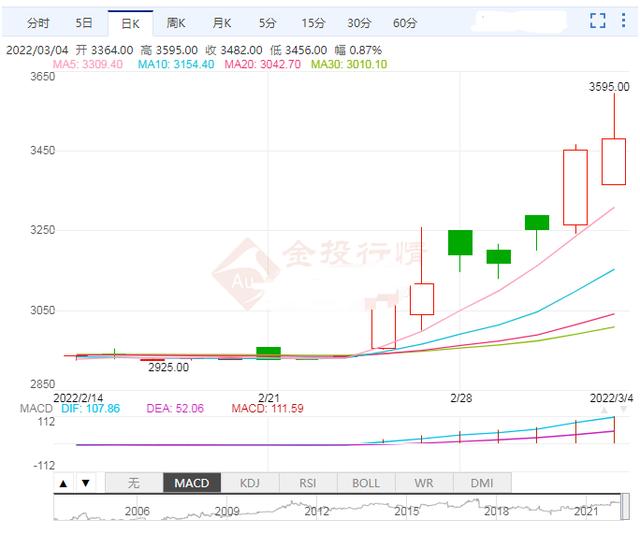Open the three-dot more options menu

coord(625,21)
